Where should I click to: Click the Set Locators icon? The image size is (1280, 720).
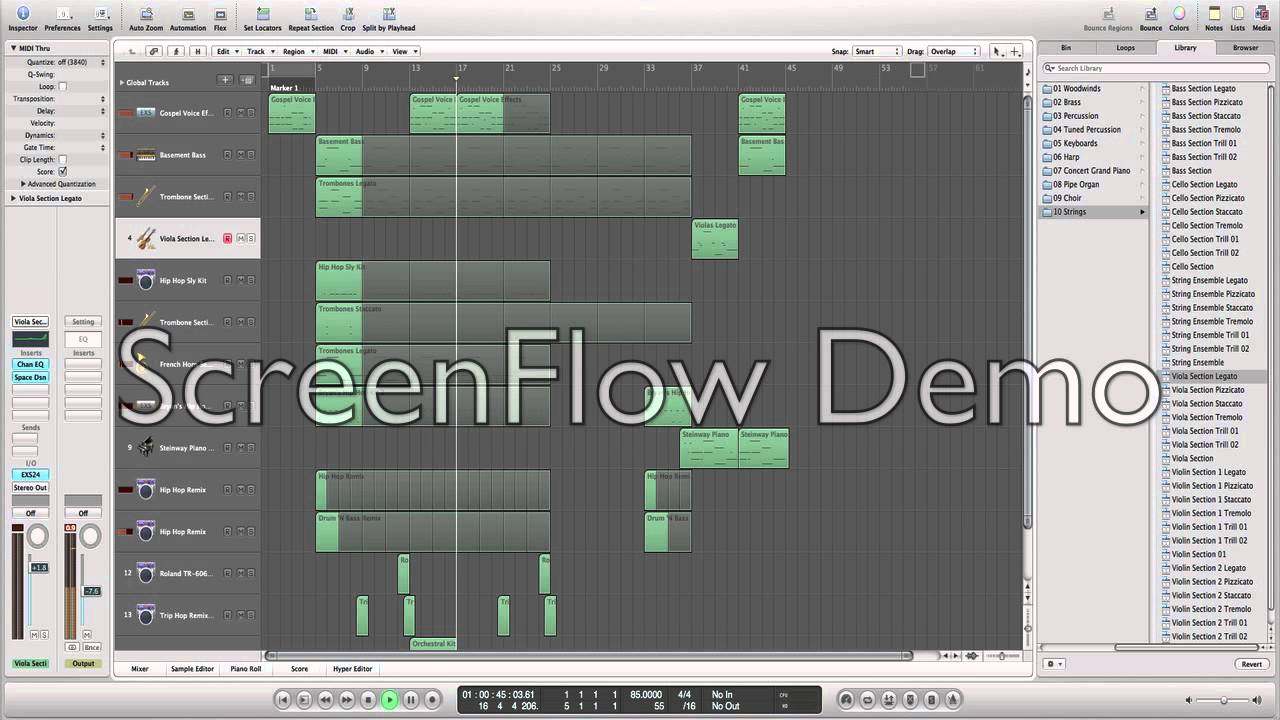click(263, 17)
